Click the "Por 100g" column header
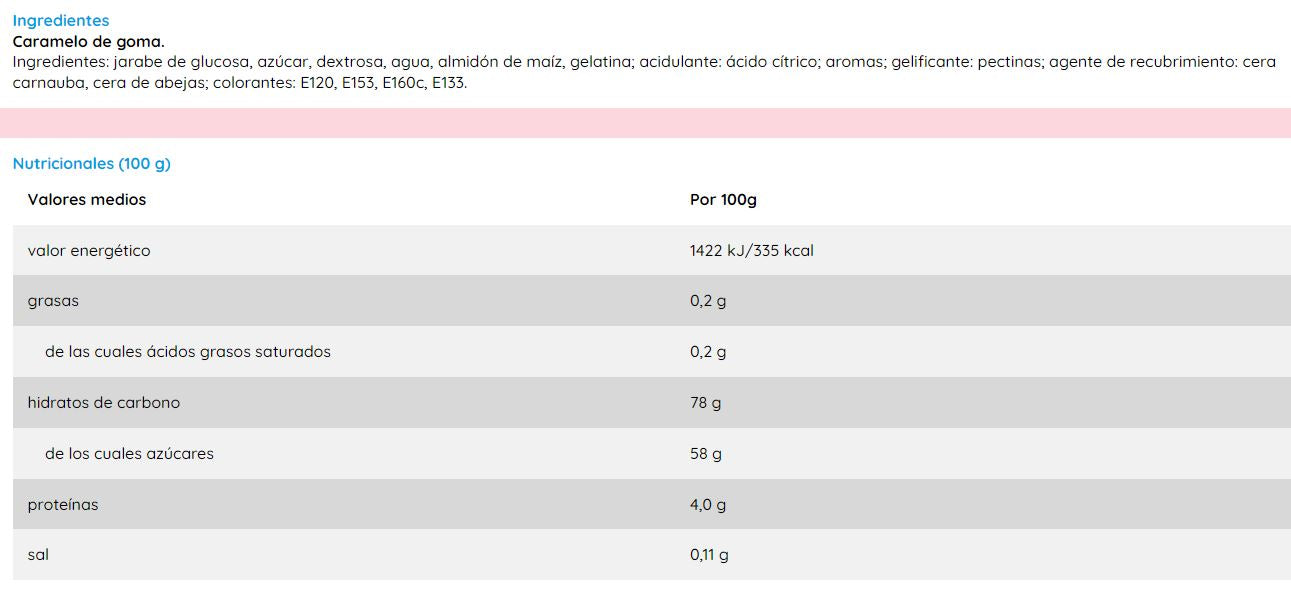This screenshot has width=1291, height=590. 723,200
